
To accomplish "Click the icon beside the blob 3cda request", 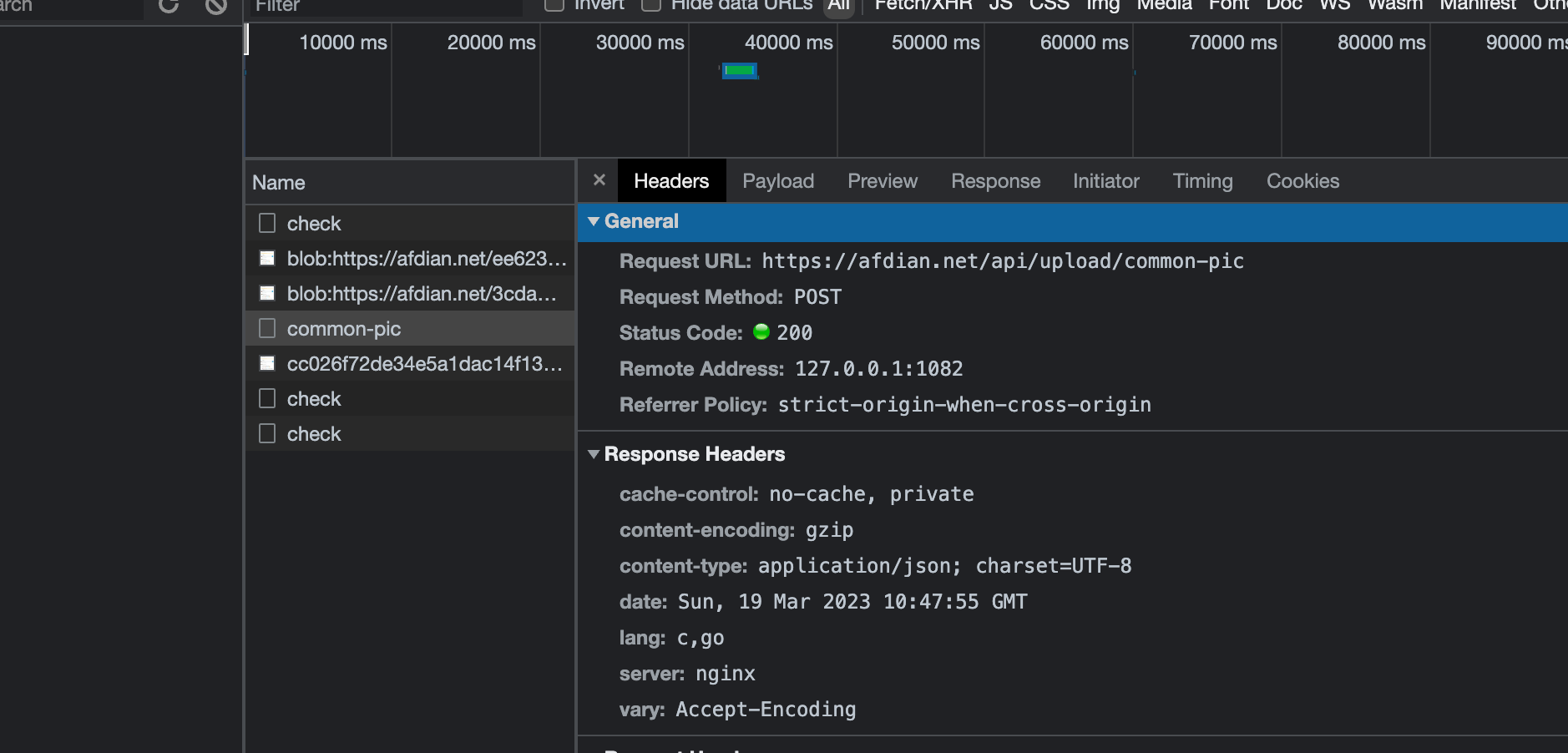I will [267, 294].
